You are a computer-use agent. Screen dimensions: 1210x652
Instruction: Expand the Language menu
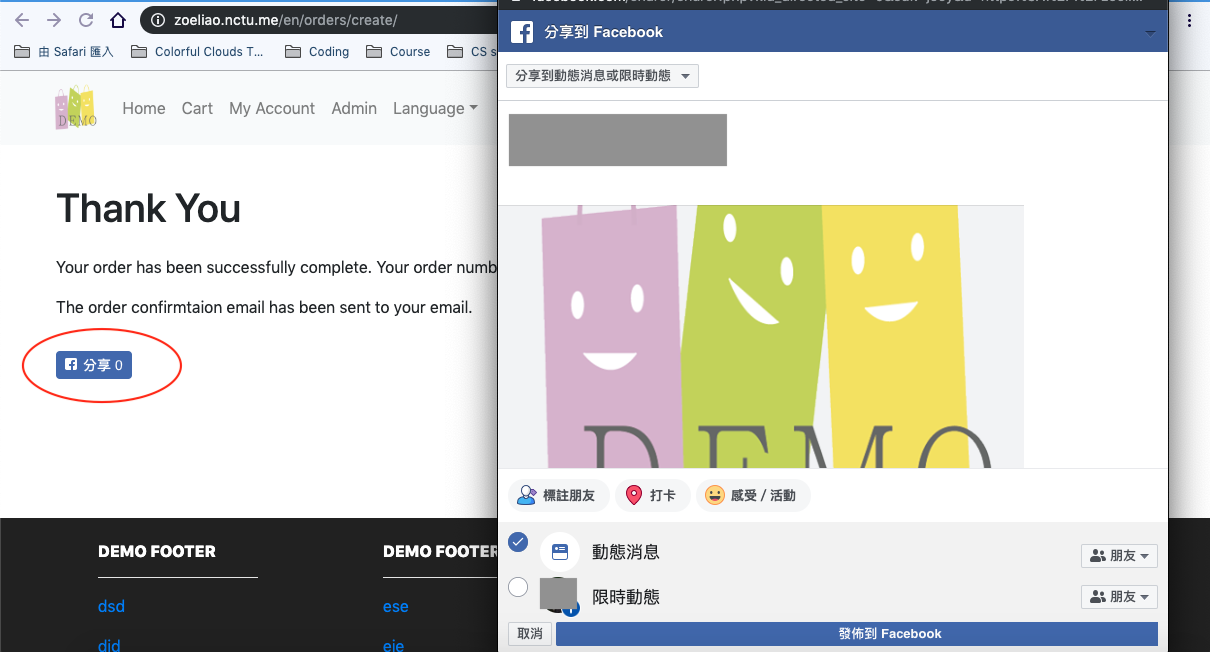(x=435, y=108)
